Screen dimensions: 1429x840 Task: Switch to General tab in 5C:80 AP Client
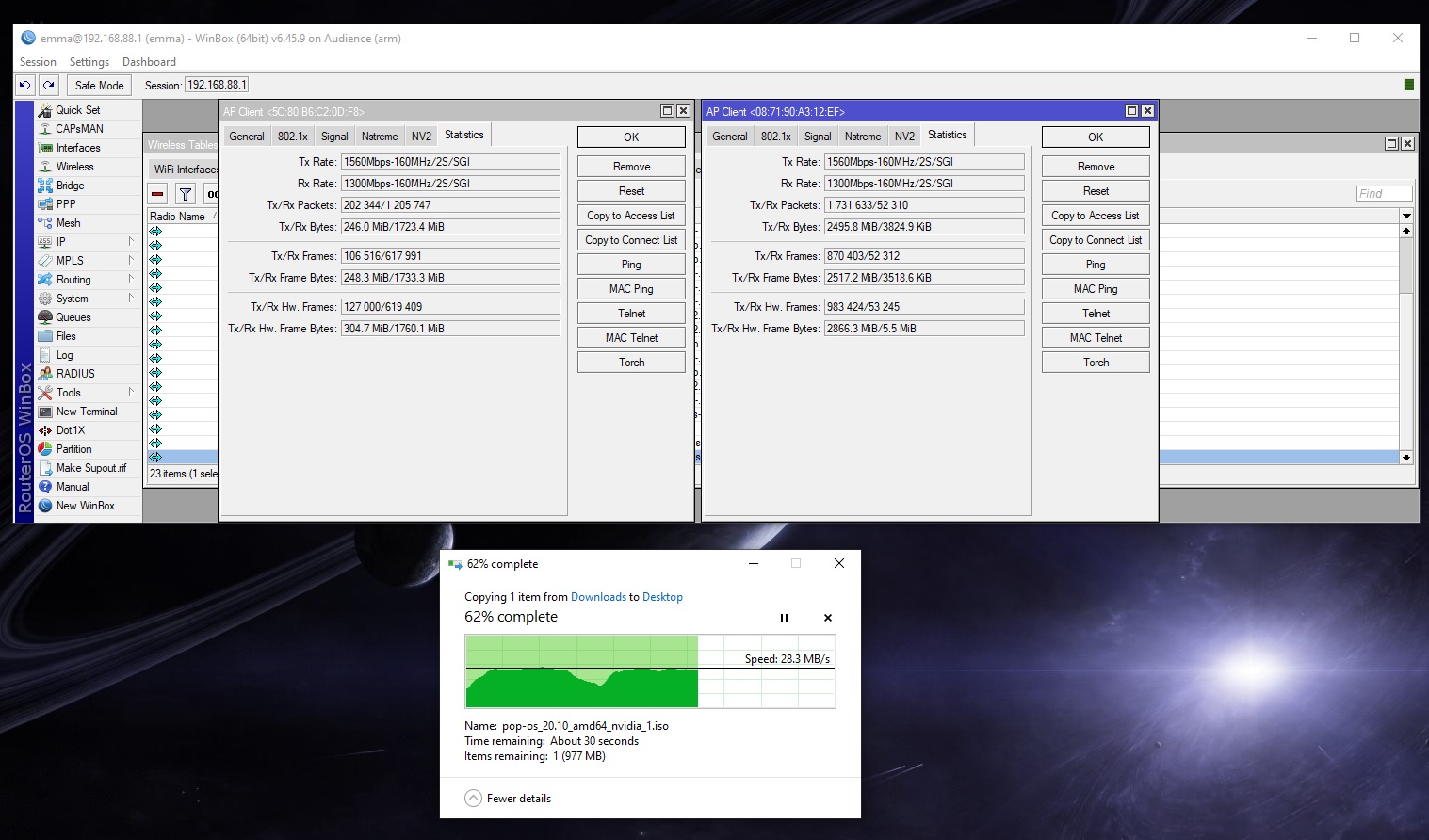(x=247, y=137)
